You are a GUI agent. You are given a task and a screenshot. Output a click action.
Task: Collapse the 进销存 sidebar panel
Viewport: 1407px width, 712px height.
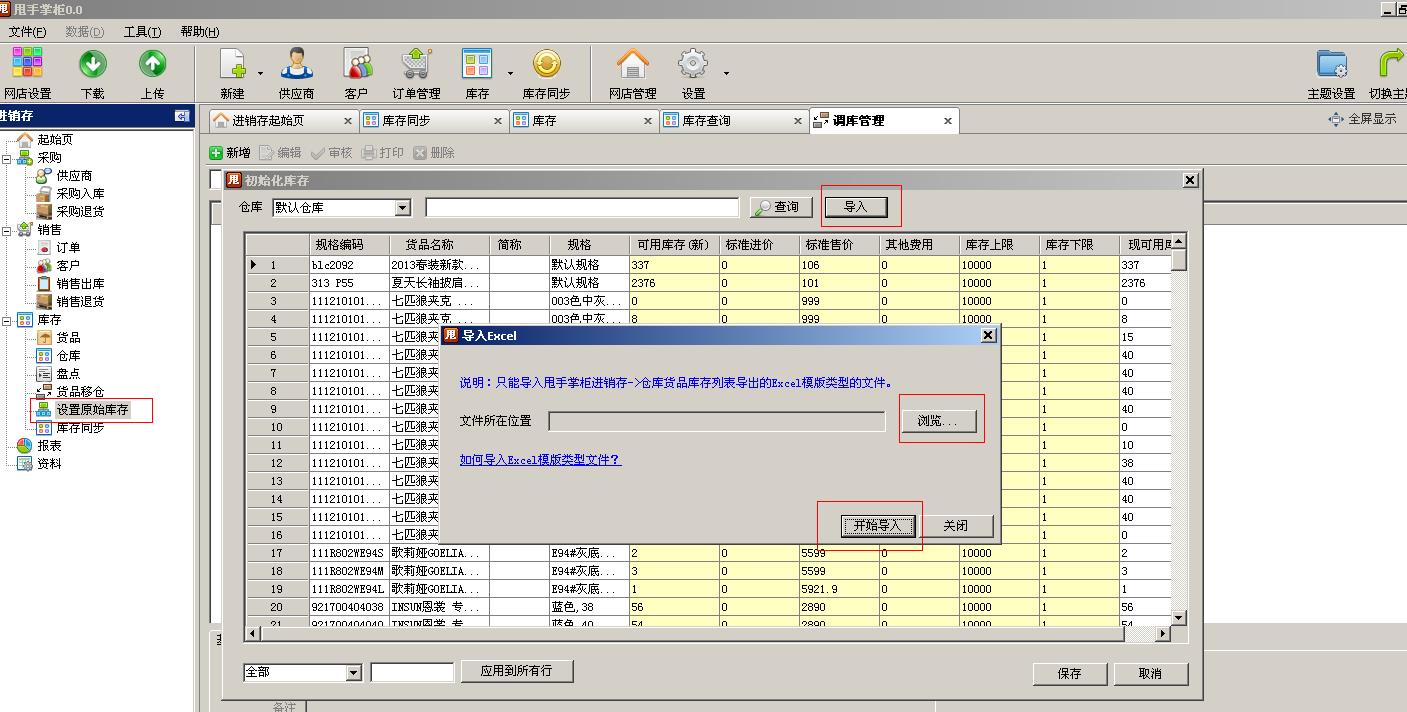181,116
